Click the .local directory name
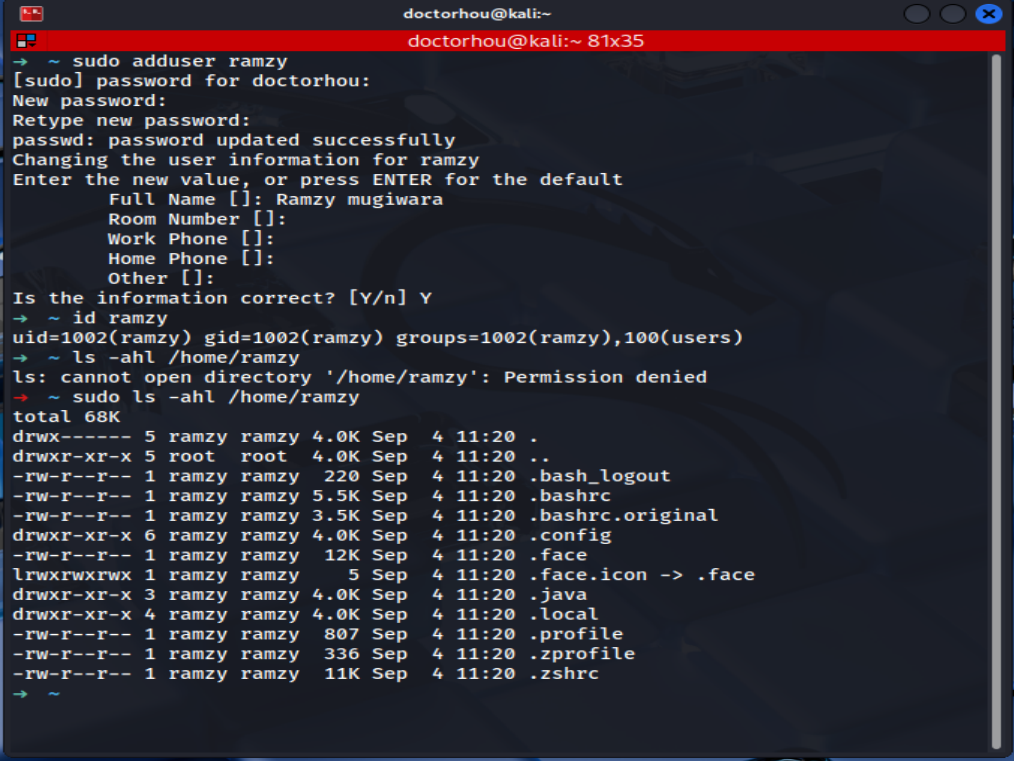 [564, 614]
